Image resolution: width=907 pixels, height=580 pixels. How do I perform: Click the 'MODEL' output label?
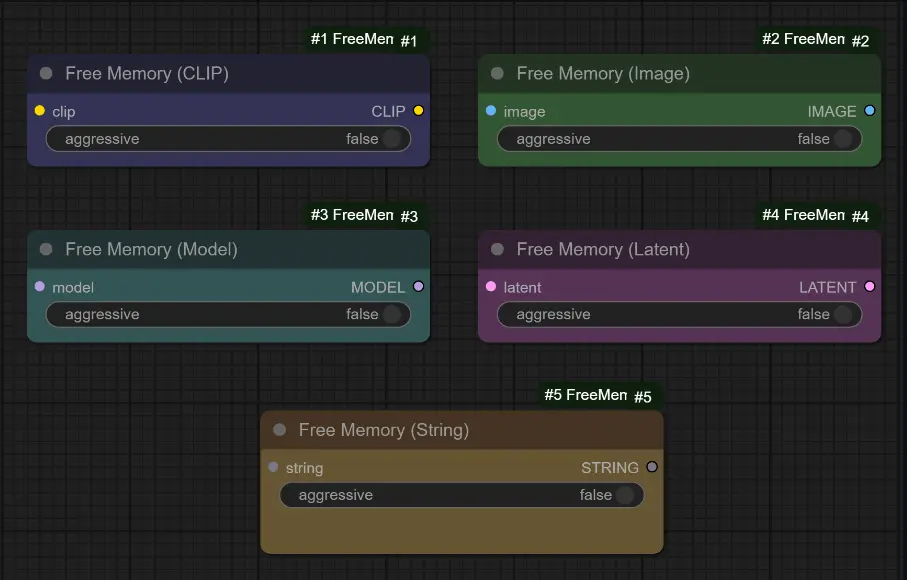pos(378,287)
